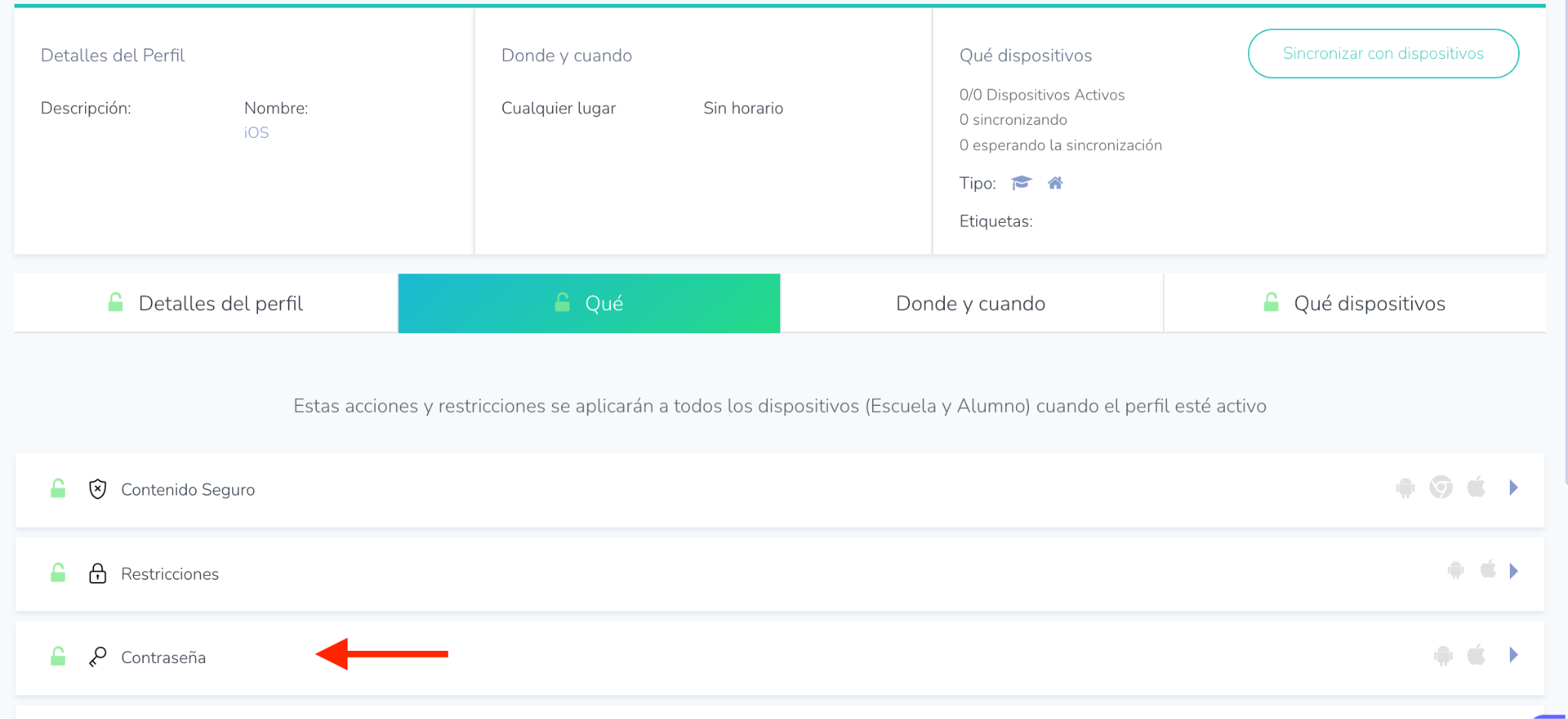Click the Apple icon in Contraseña row
1568x719 pixels.
pyautogui.click(x=1476, y=655)
